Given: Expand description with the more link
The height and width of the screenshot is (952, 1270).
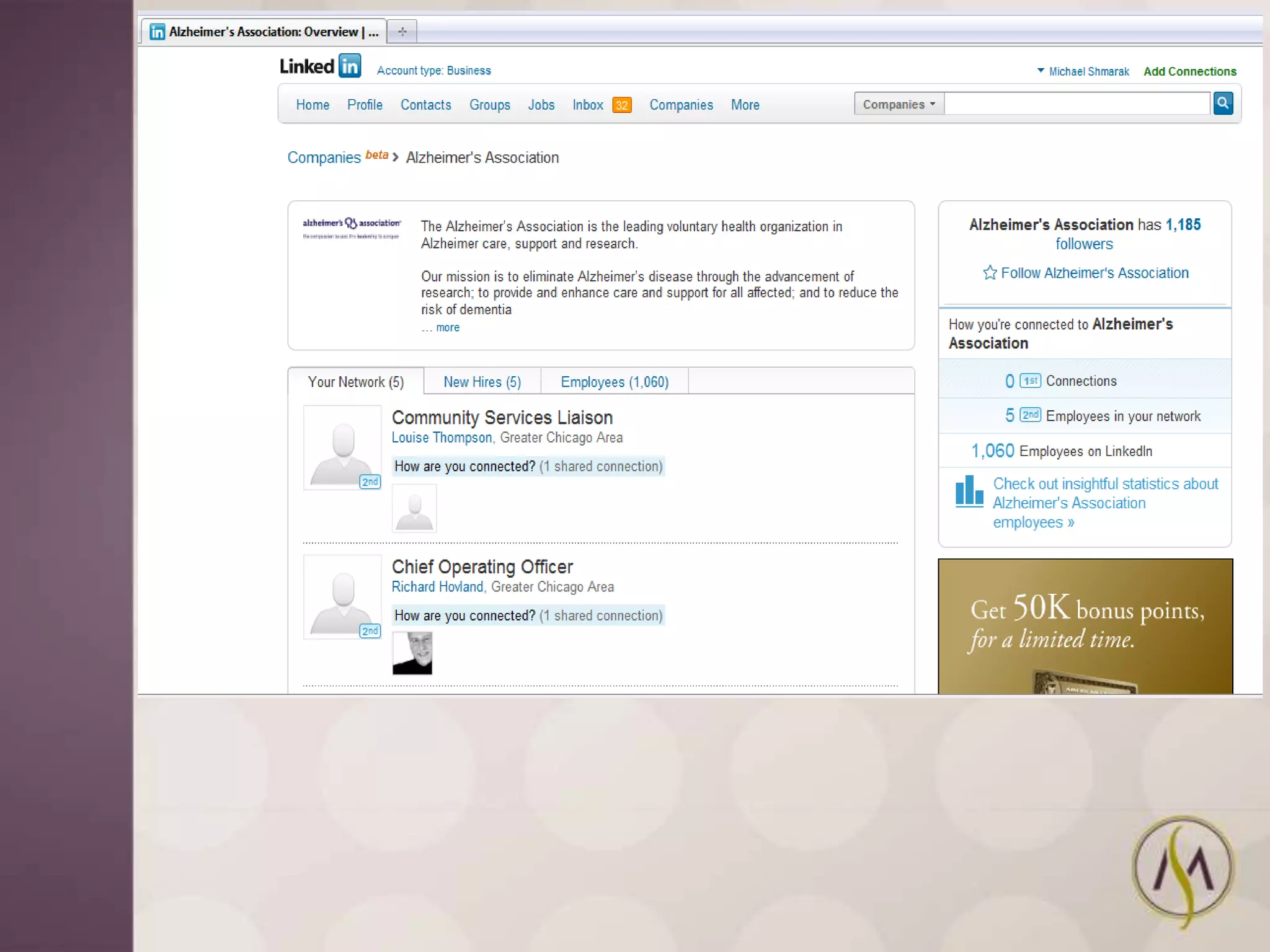Looking at the screenshot, I should (447, 328).
